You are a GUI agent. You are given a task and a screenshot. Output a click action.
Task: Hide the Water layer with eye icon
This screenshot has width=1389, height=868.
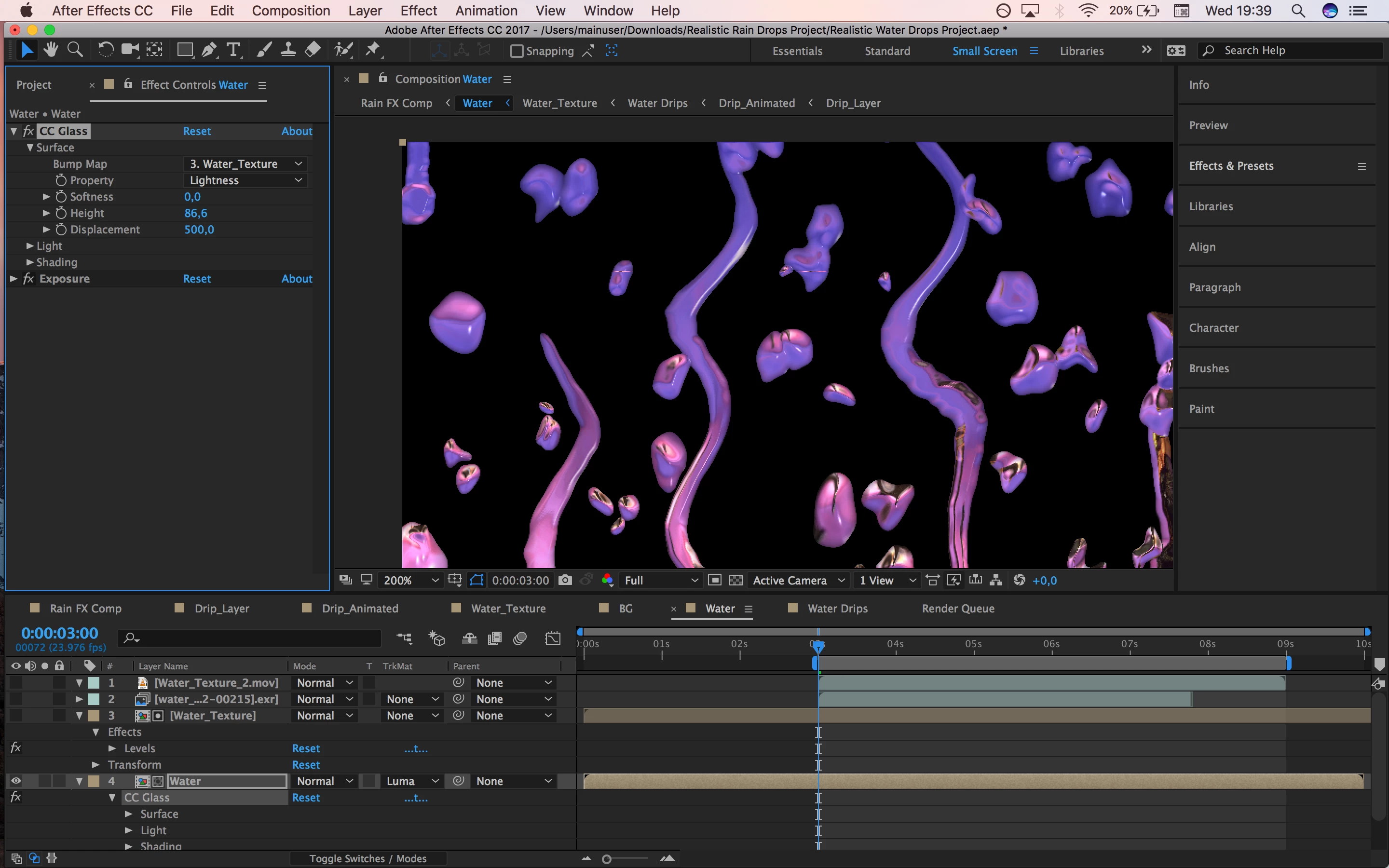tap(15, 781)
